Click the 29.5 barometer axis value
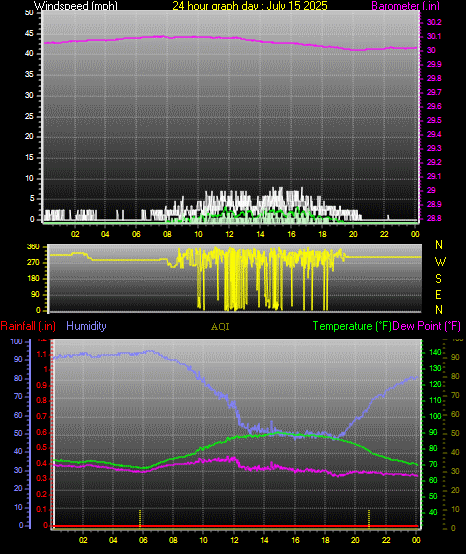The image size is (466, 554). pyautogui.click(x=434, y=120)
